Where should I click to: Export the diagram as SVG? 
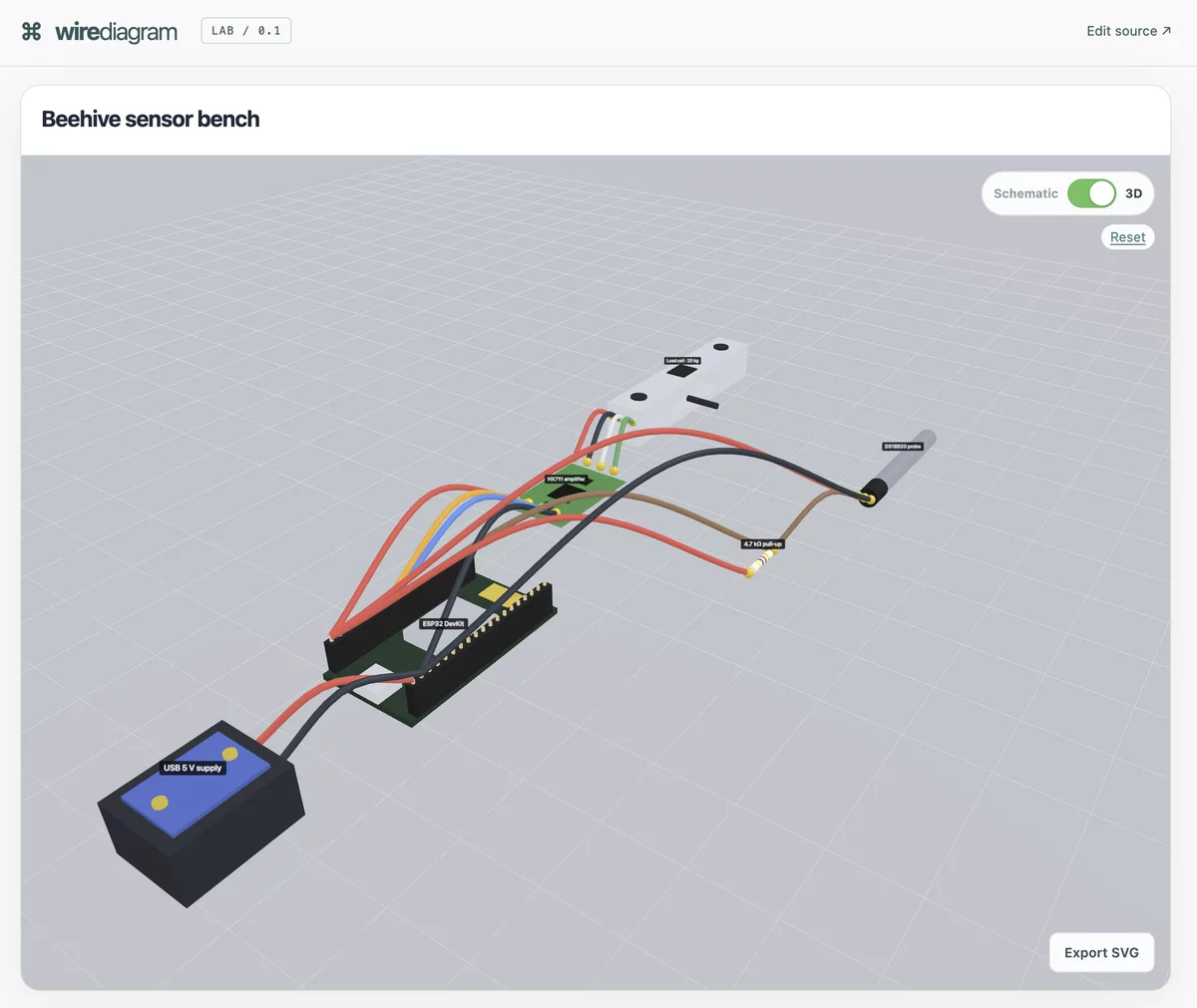1101,952
